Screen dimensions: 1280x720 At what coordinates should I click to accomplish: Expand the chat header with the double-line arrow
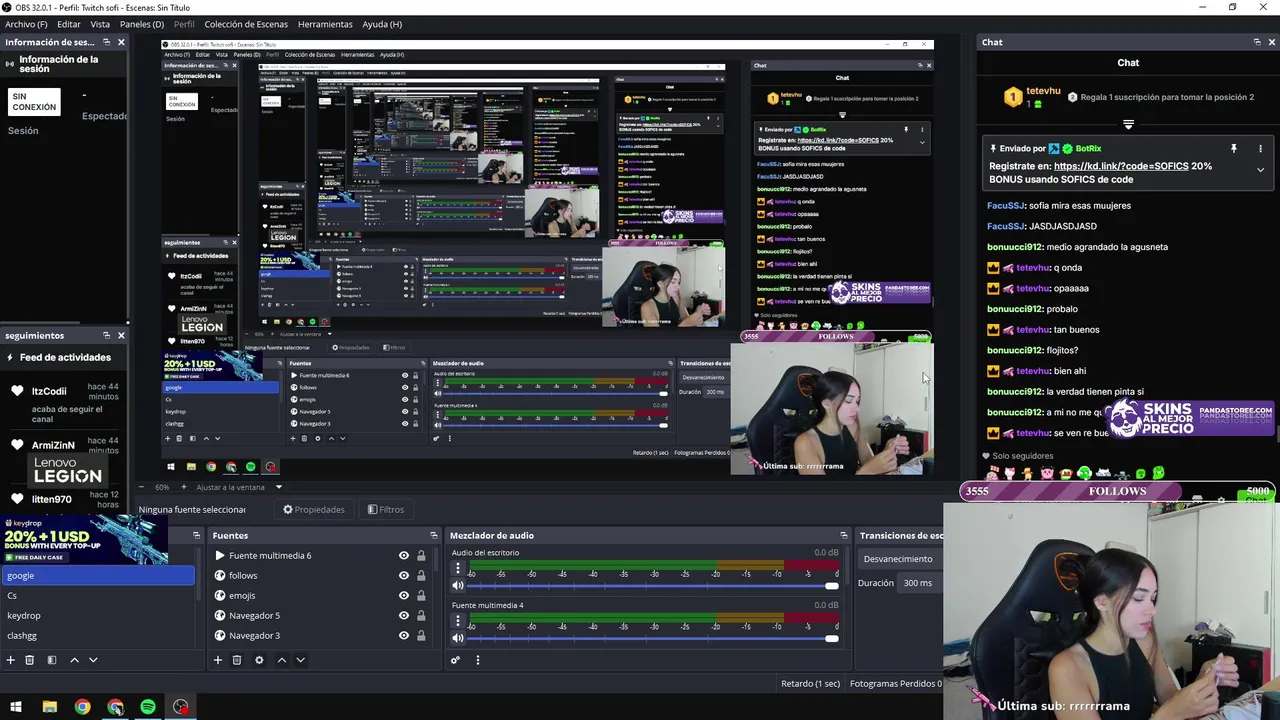point(1128,125)
